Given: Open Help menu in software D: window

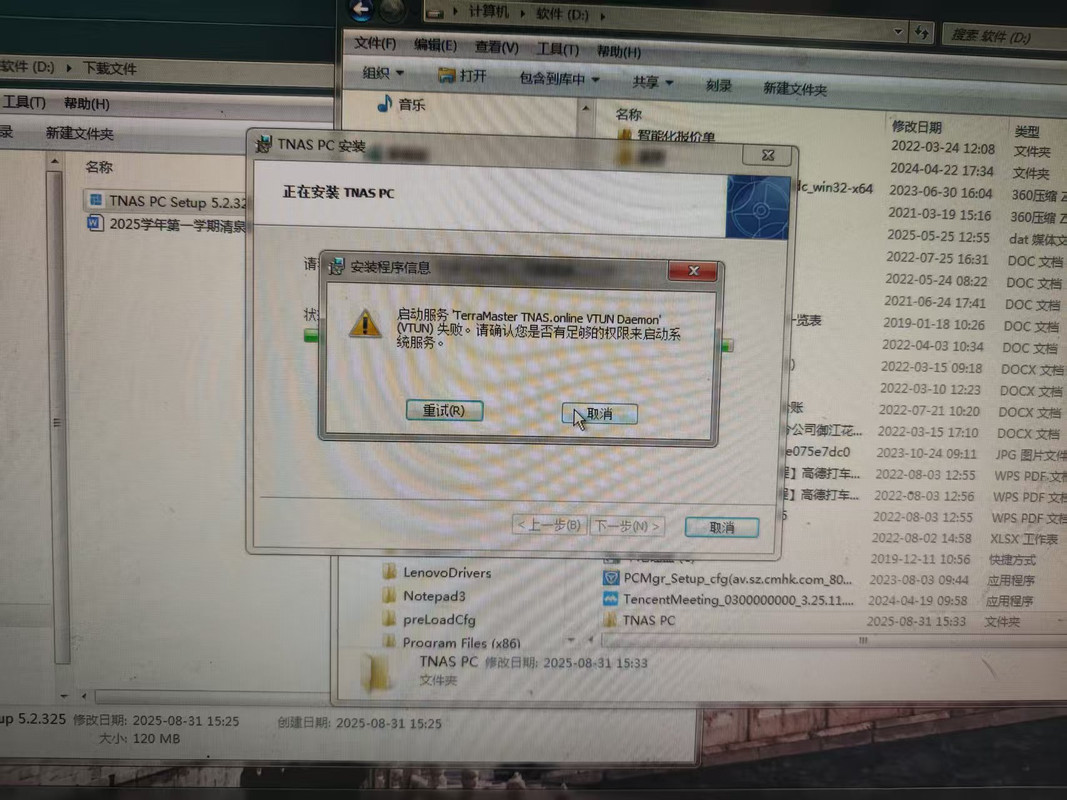Looking at the screenshot, I should pyautogui.click(x=619, y=52).
